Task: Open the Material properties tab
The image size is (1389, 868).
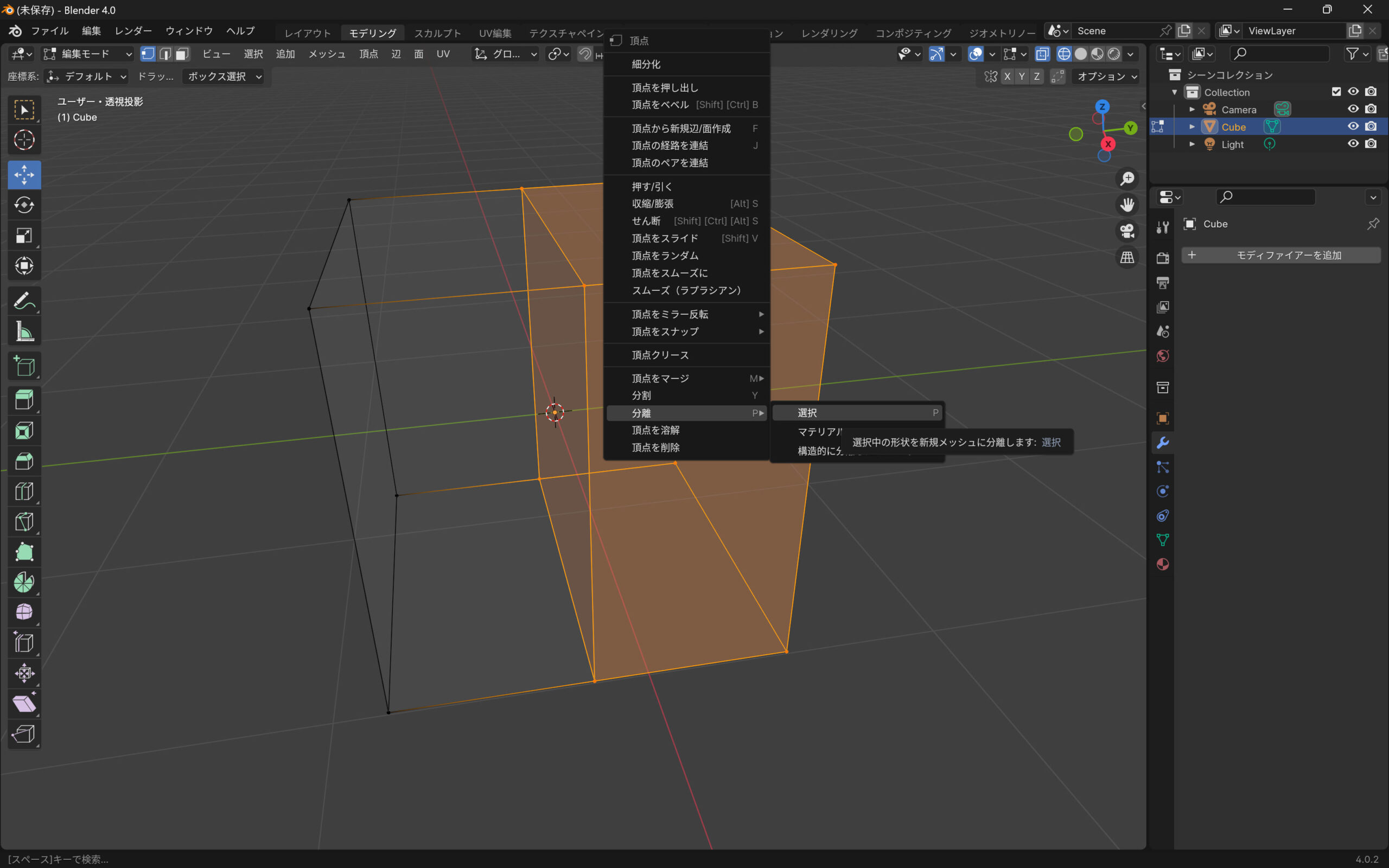Action: click(x=1163, y=564)
